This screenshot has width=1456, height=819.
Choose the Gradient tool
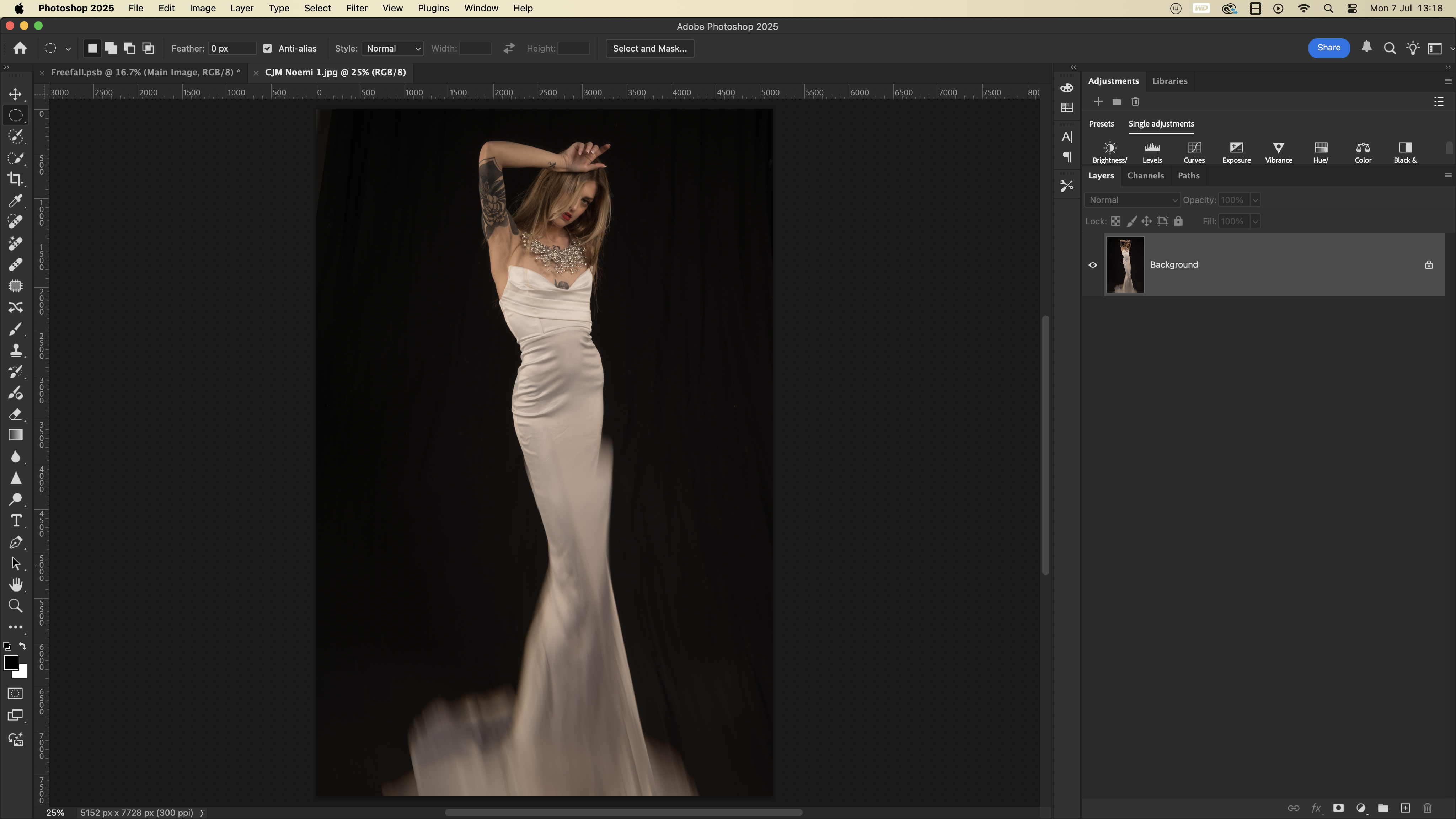[15, 435]
